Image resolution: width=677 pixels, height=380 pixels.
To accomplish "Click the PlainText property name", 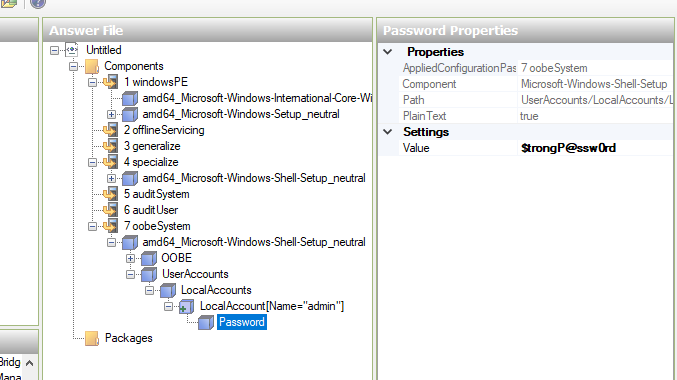I will tap(424, 116).
